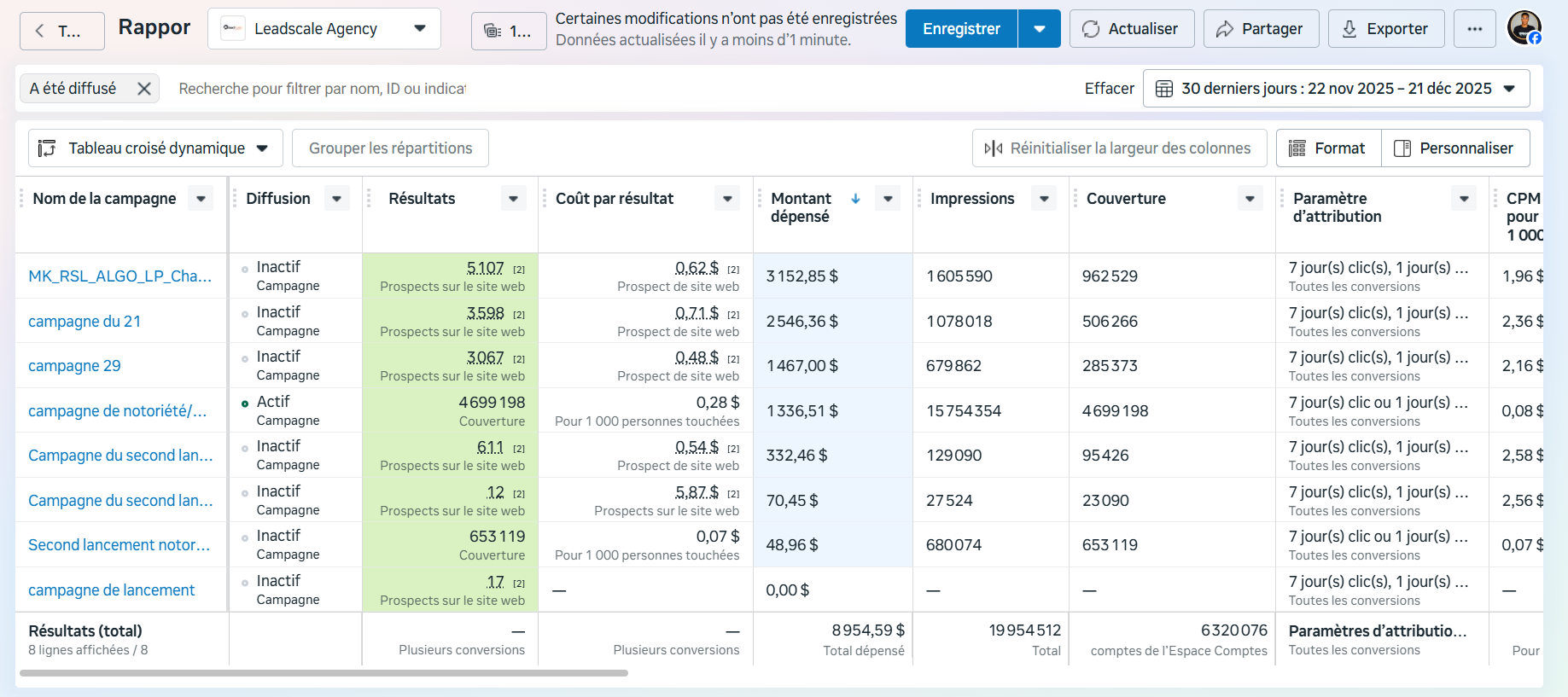Sort by the Montant dépensé column arrow
Image resolution: width=1568 pixels, height=697 pixels.
[x=855, y=199]
